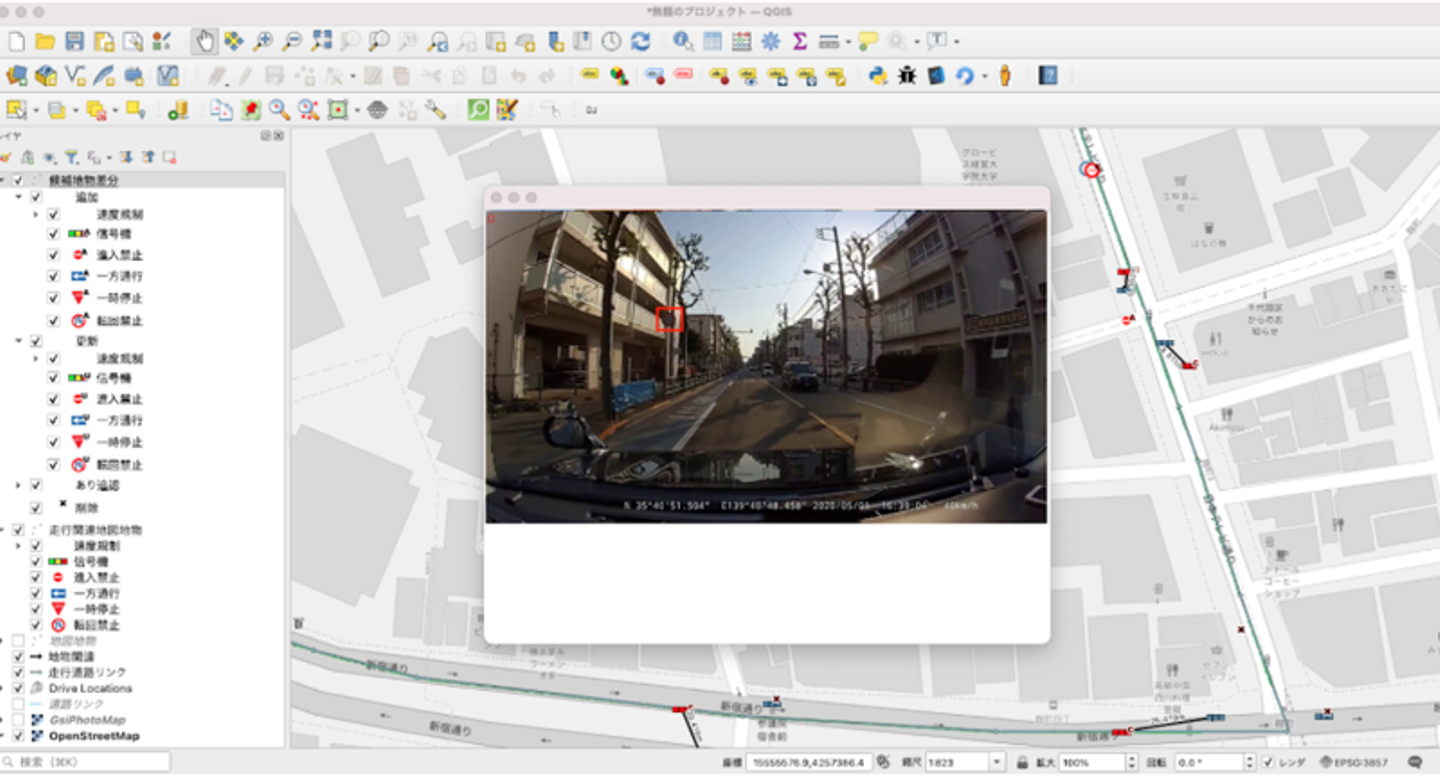Viewport: 1440px width, 776px height.
Task: Enable the GsiPhotoMap layer checkbox
Action: (18, 720)
